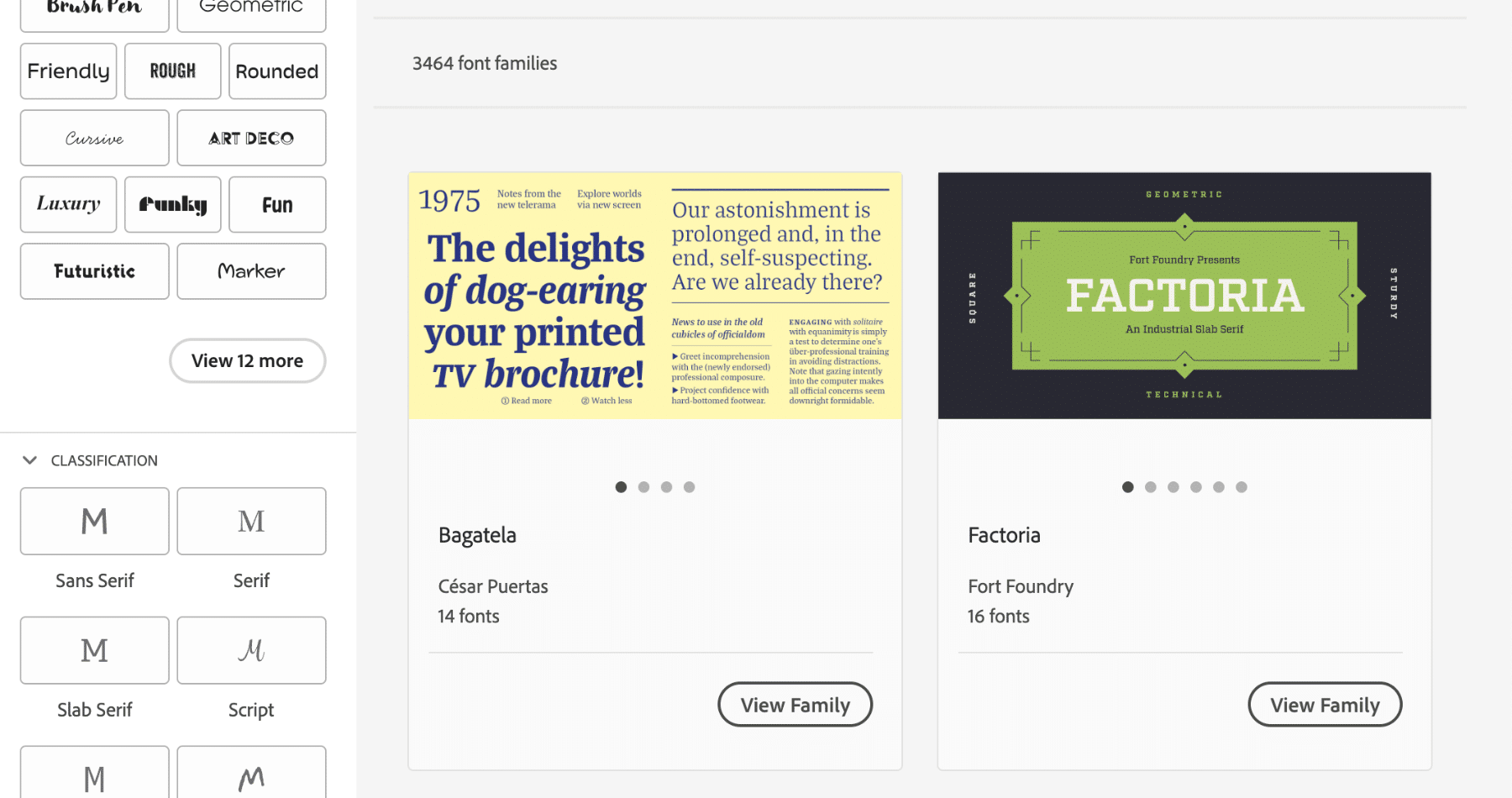Select the Slab Serif classification tile
This screenshot has width=1512, height=798.
pos(93,650)
